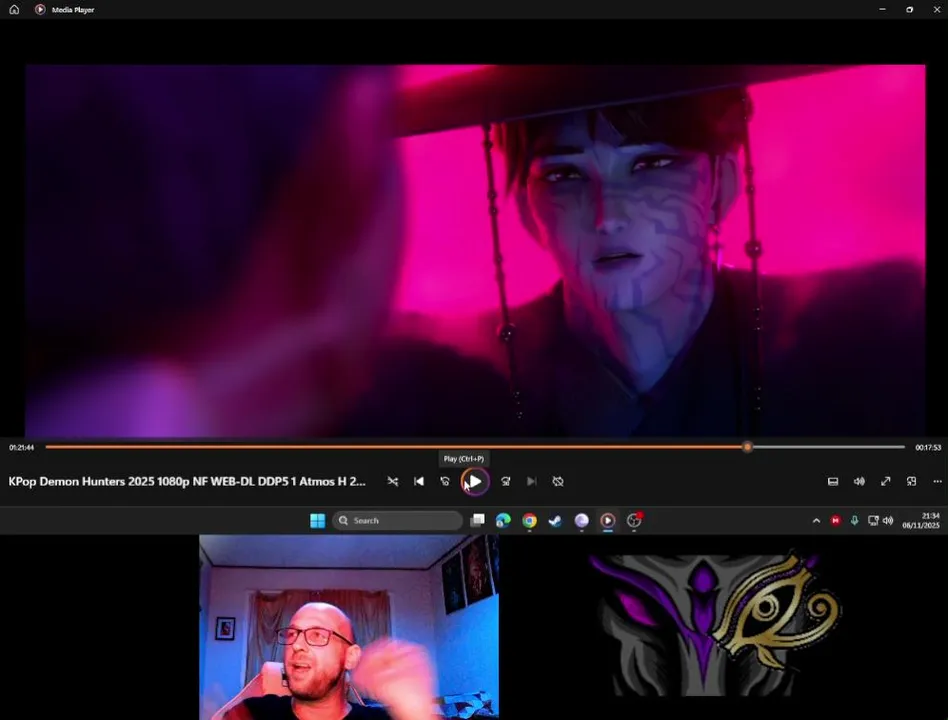Click the paused video frame
Screen dimensions: 948x720
click(x=475, y=250)
